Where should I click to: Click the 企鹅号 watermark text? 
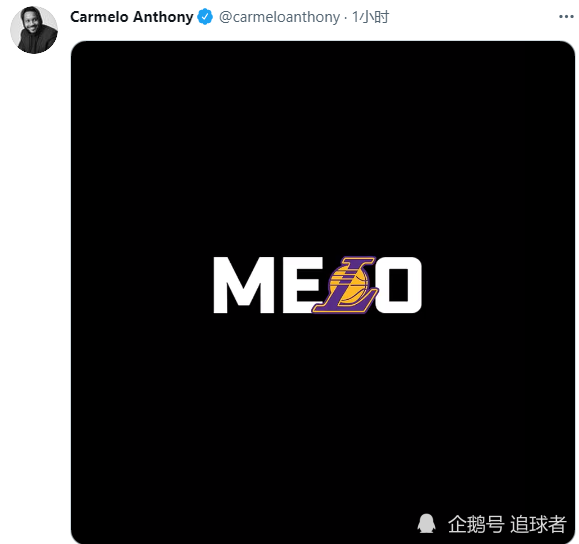click(x=476, y=524)
